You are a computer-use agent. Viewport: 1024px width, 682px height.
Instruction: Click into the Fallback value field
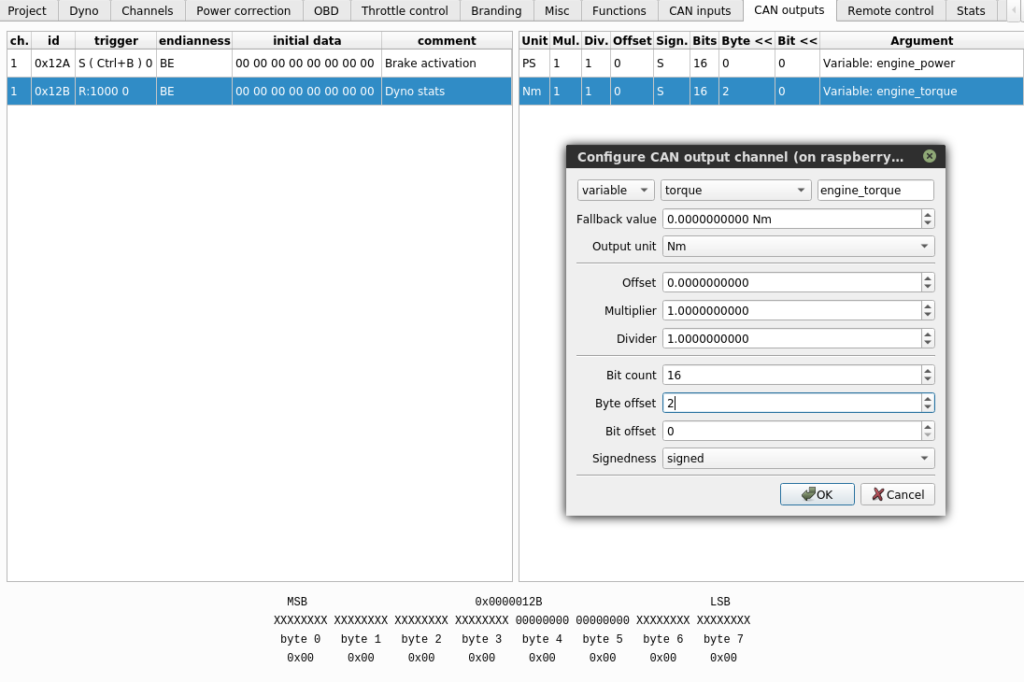click(792, 219)
